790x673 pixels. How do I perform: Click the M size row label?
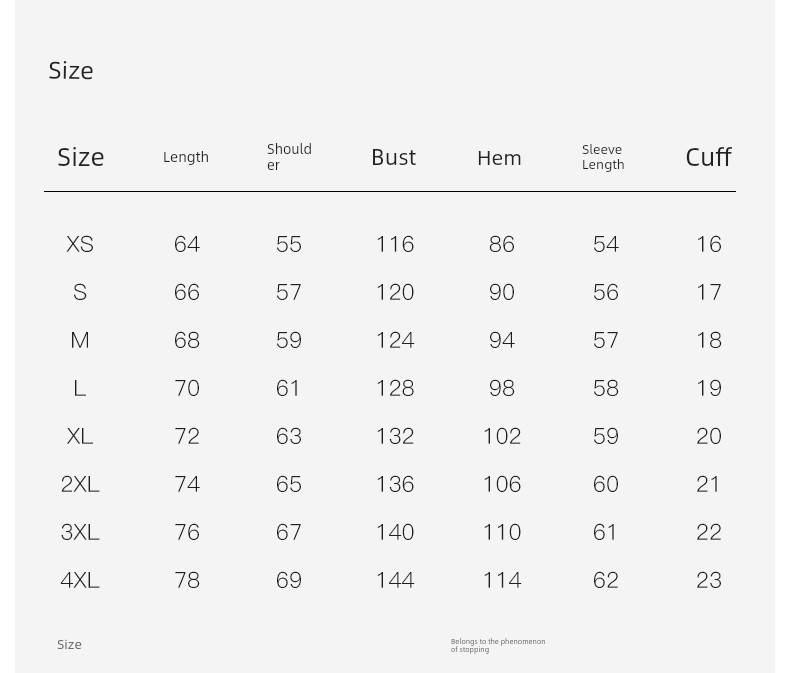point(80,341)
